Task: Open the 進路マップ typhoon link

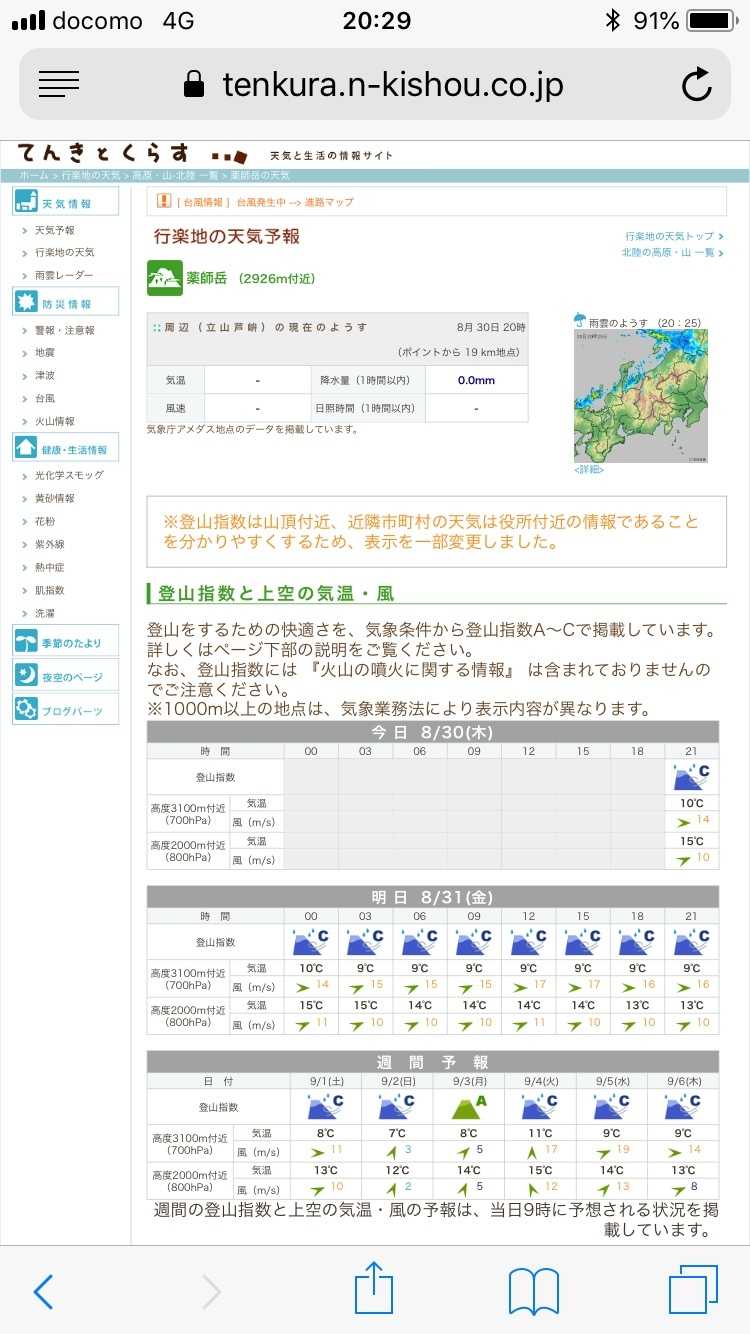Action: (329, 202)
